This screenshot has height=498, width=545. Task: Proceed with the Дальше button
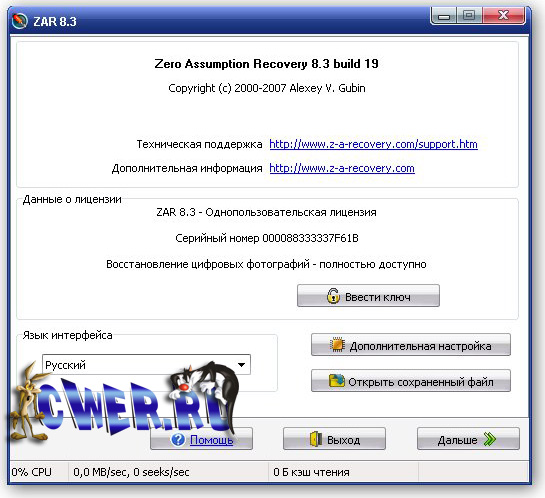click(469, 439)
